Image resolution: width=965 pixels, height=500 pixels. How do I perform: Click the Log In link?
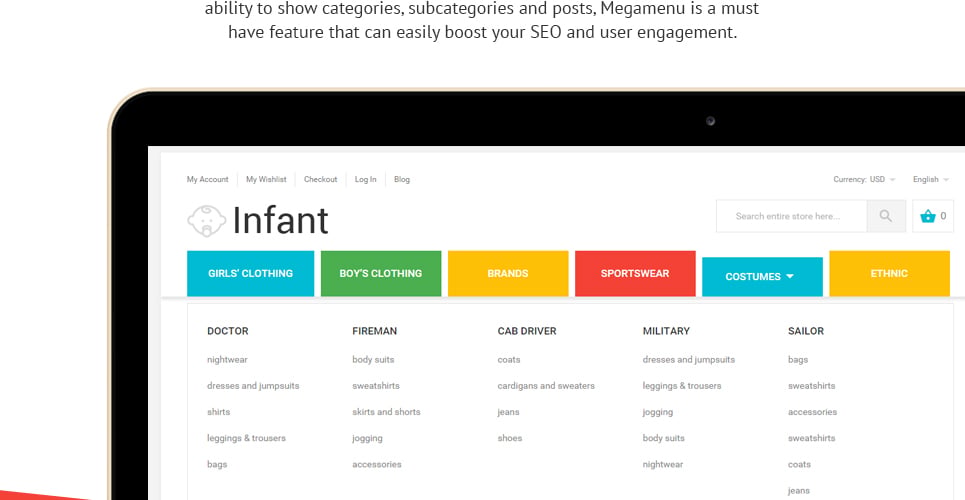coord(366,179)
